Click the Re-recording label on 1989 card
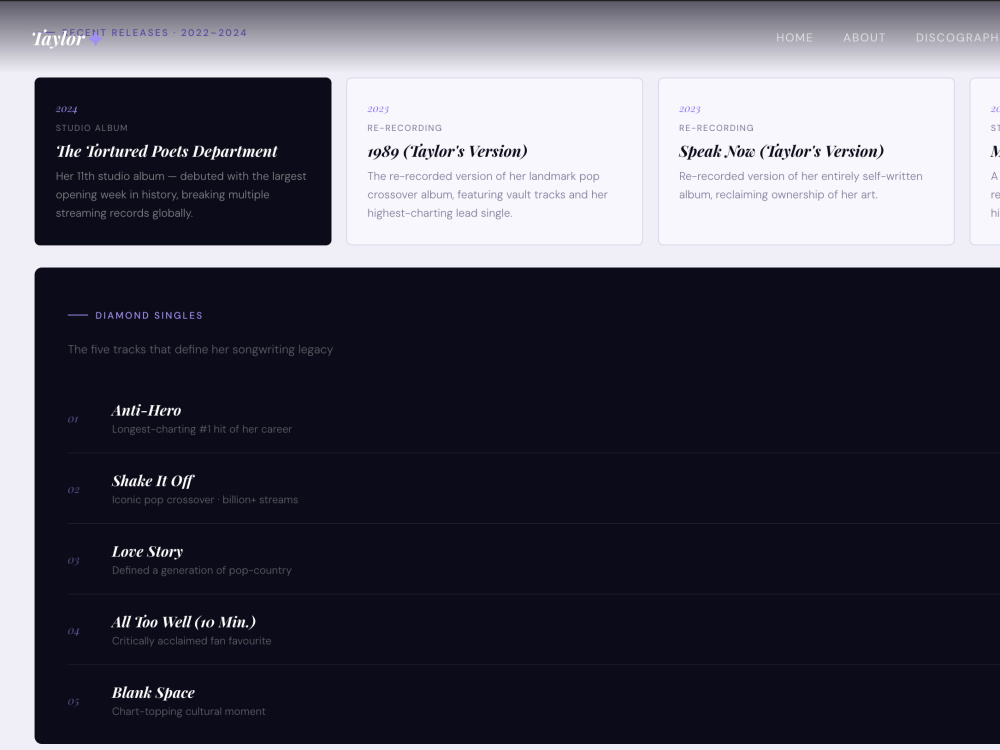The image size is (1000, 750). tap(404, 128)
